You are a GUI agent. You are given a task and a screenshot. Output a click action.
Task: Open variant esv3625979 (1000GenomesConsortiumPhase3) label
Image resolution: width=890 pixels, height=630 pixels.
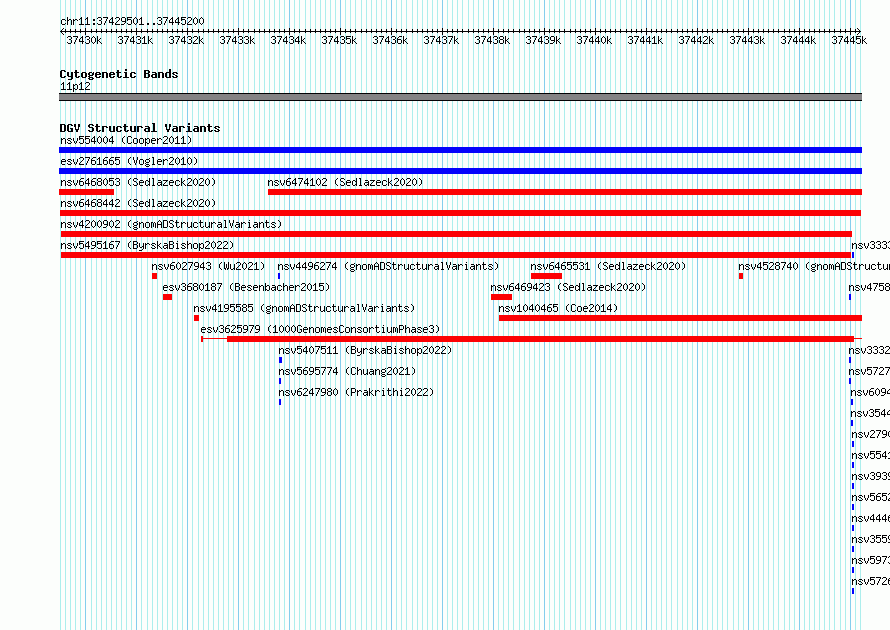click(x=320, y=329)
